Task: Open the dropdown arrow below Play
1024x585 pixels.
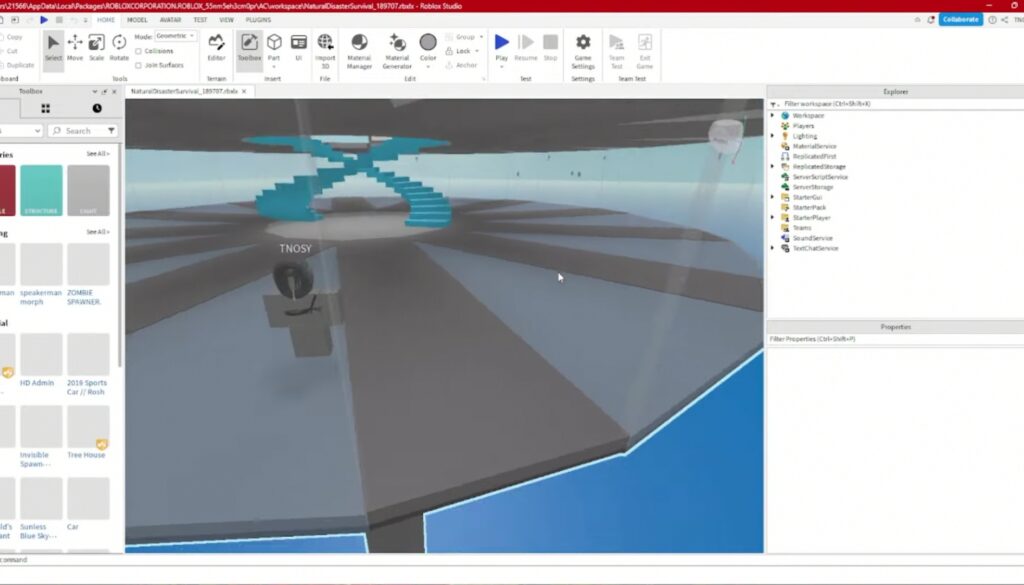Action: pyautogui.click(x=502, y=67)
